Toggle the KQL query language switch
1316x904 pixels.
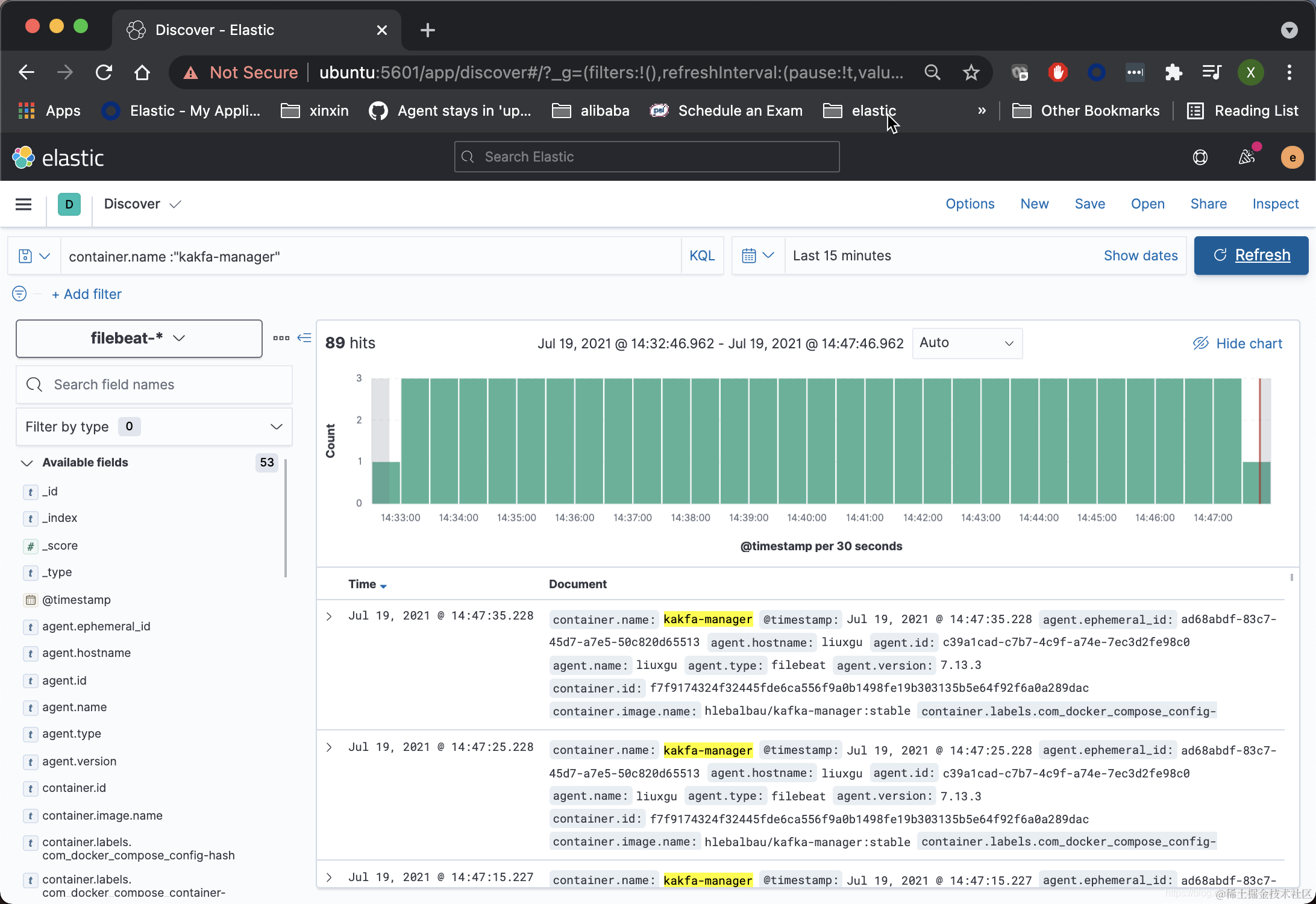click(x=702, y=256)
